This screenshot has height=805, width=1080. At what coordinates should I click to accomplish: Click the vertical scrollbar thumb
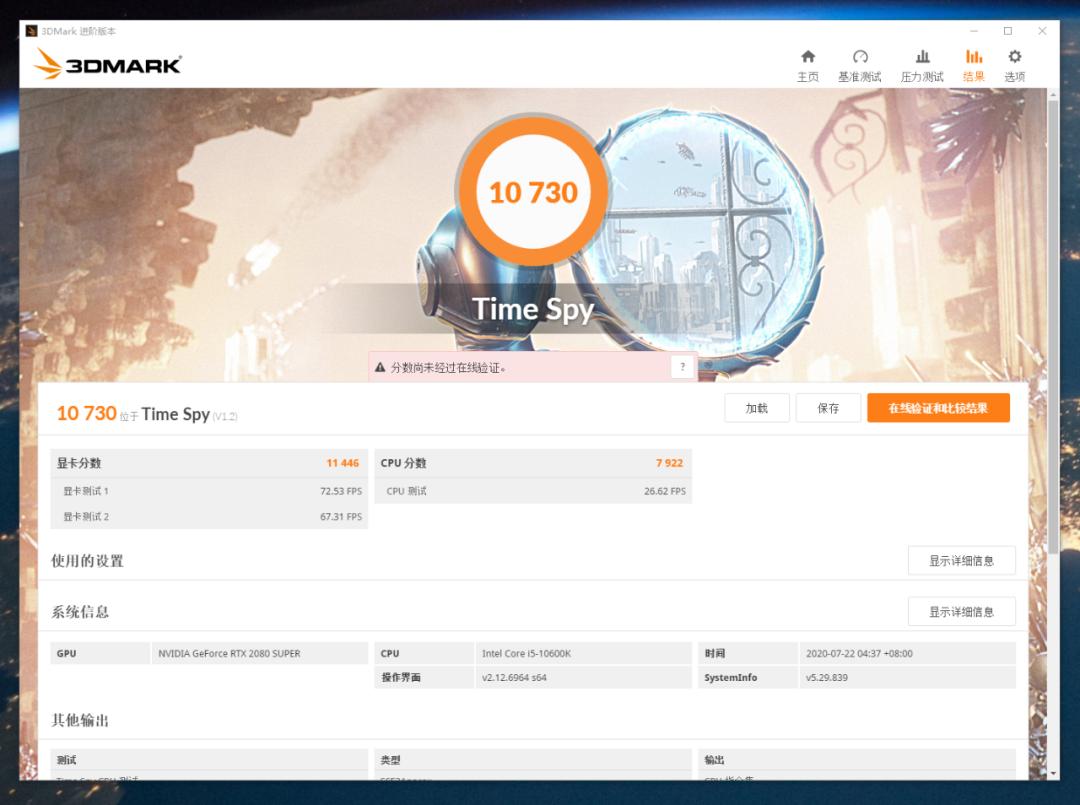[1053, 325]
